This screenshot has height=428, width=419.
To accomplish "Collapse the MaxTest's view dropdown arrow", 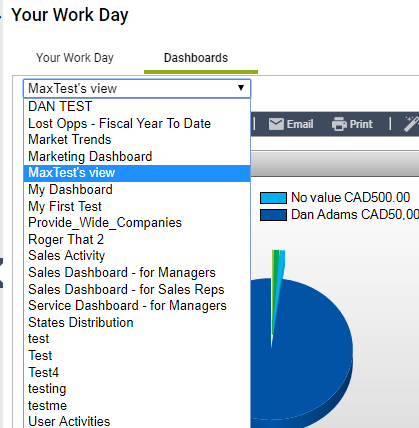I will (241, 88).
